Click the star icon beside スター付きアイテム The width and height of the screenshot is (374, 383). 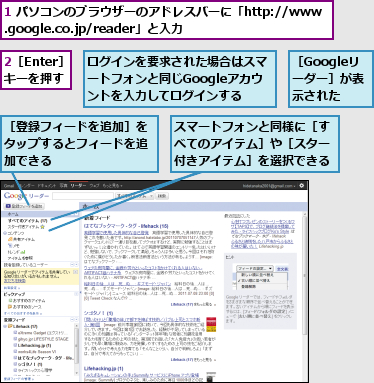(x=42, y=227)
